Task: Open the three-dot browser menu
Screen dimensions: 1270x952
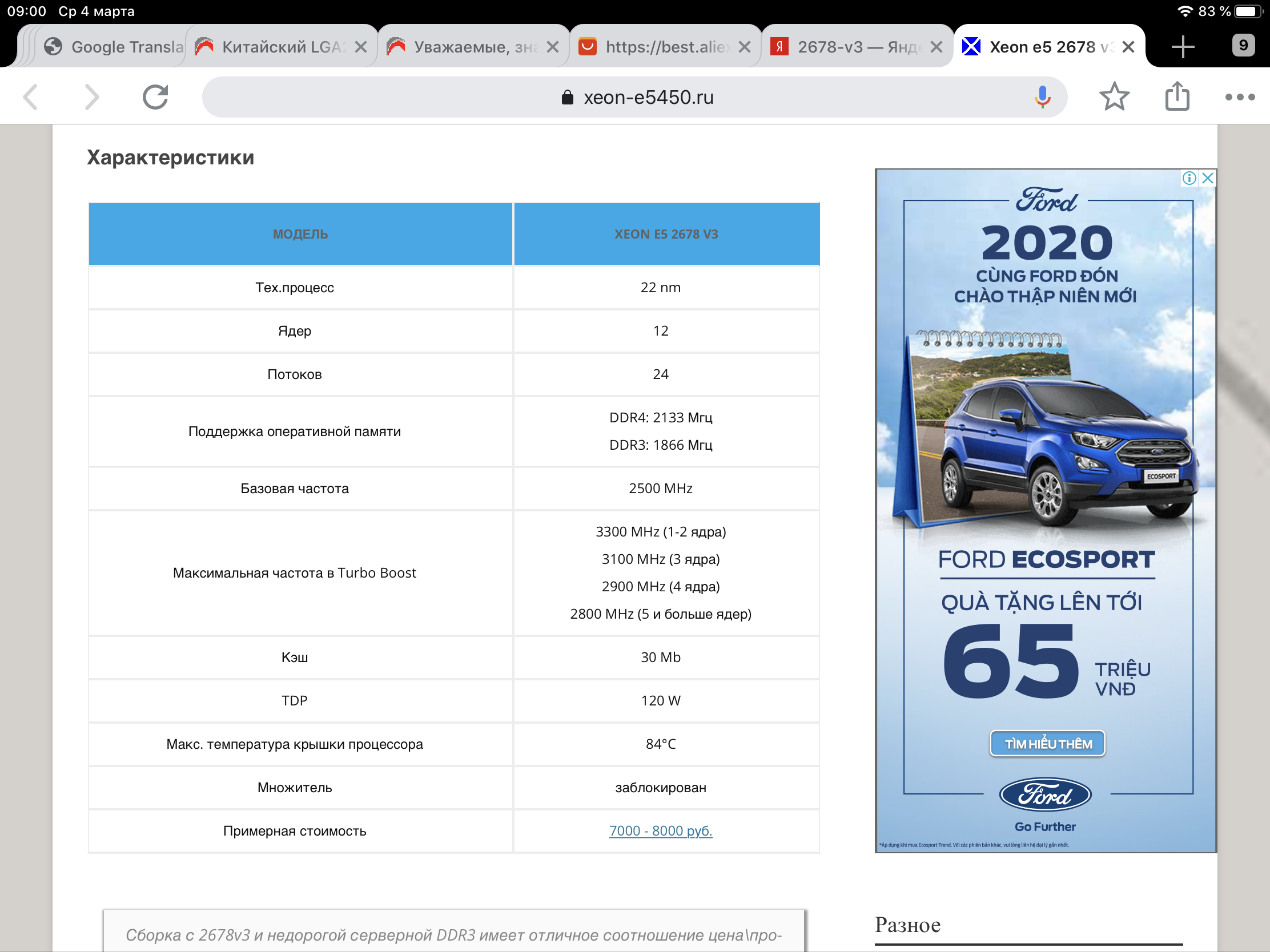Action: [x=1240, y=97]
